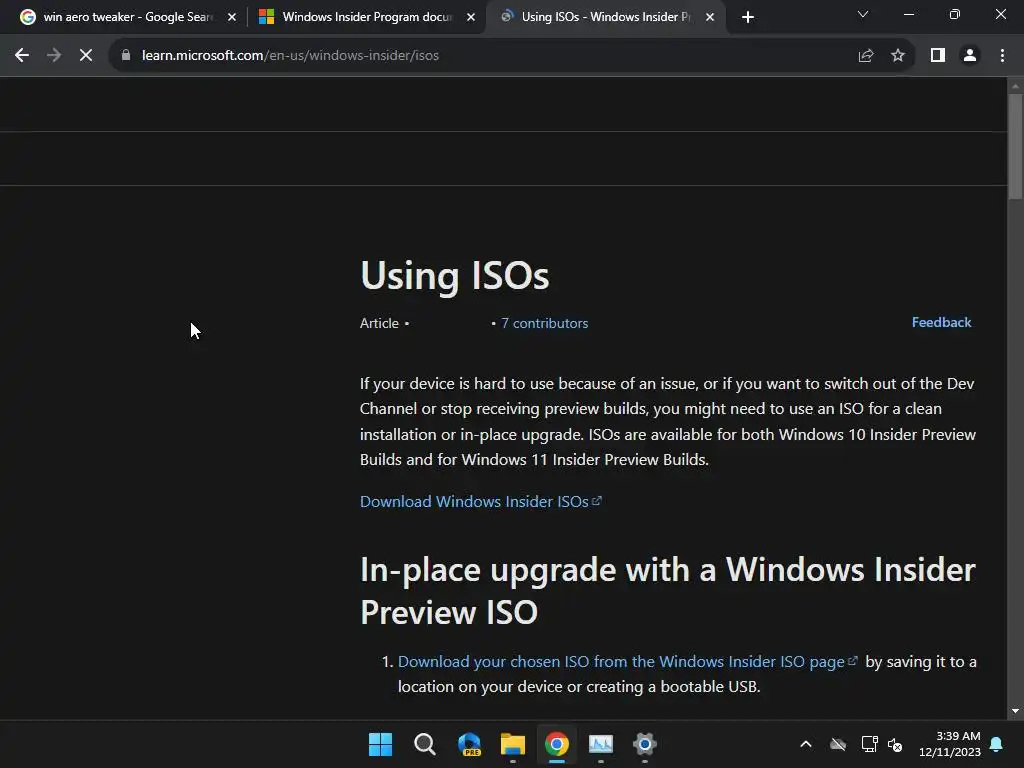Select the Using ISOs tab
Viewport: 1024px width, 768px height.
coord(605,17)
